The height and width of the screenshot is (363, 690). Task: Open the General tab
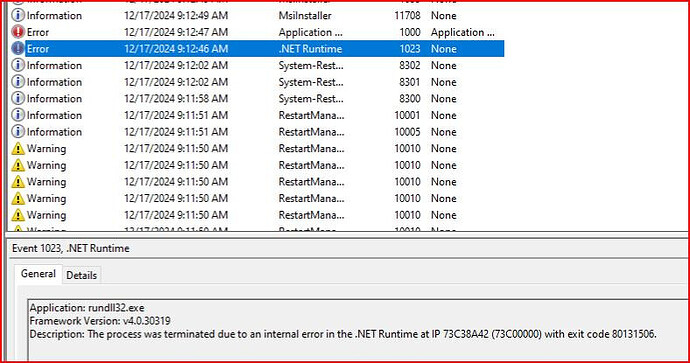38,274
